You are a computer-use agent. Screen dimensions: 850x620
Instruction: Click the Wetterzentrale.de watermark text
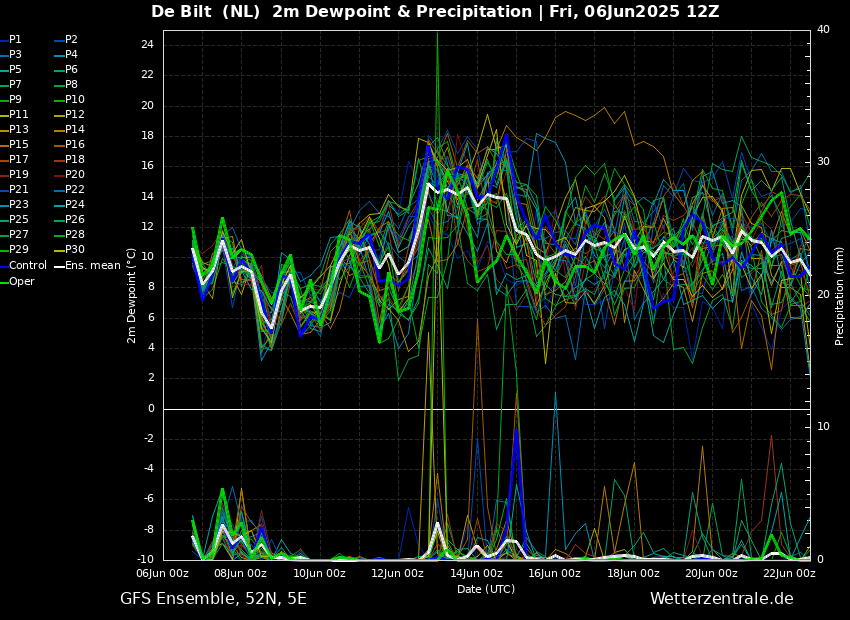tap(722, 599)
